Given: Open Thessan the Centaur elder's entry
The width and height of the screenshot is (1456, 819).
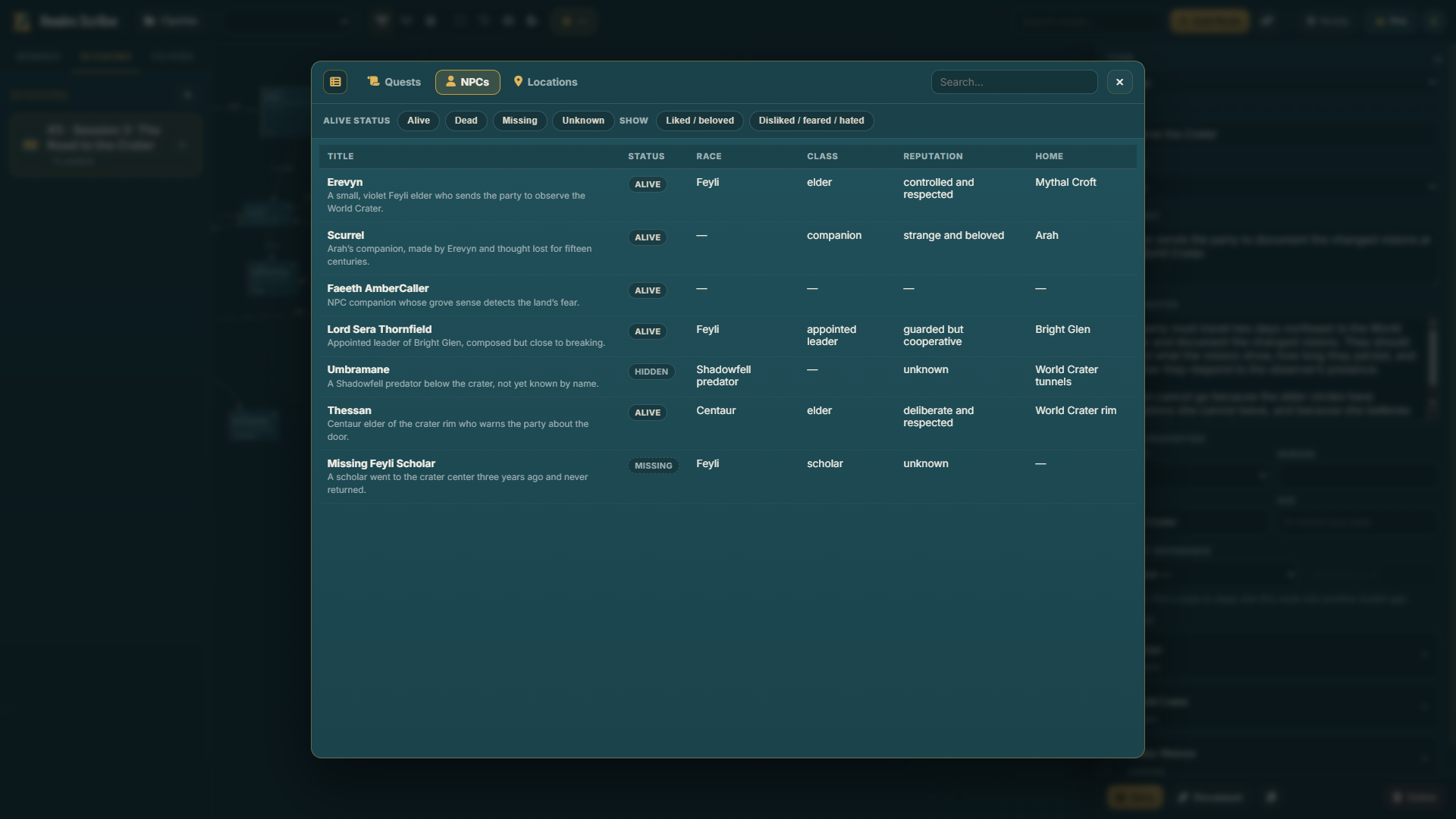Looking at the screenshot, I should (350, 410).
